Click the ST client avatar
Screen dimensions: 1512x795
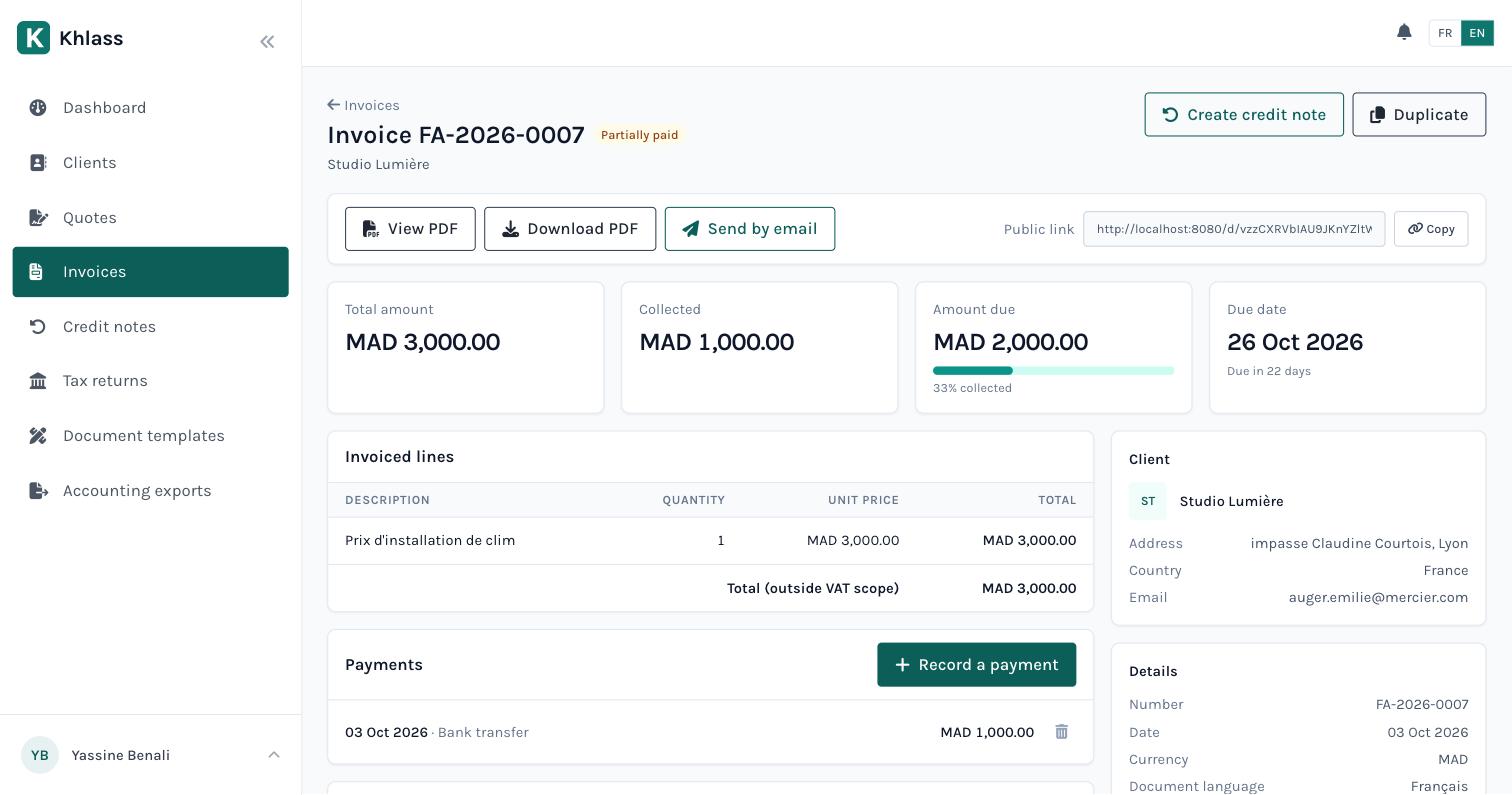click(x=1148, y=501)
